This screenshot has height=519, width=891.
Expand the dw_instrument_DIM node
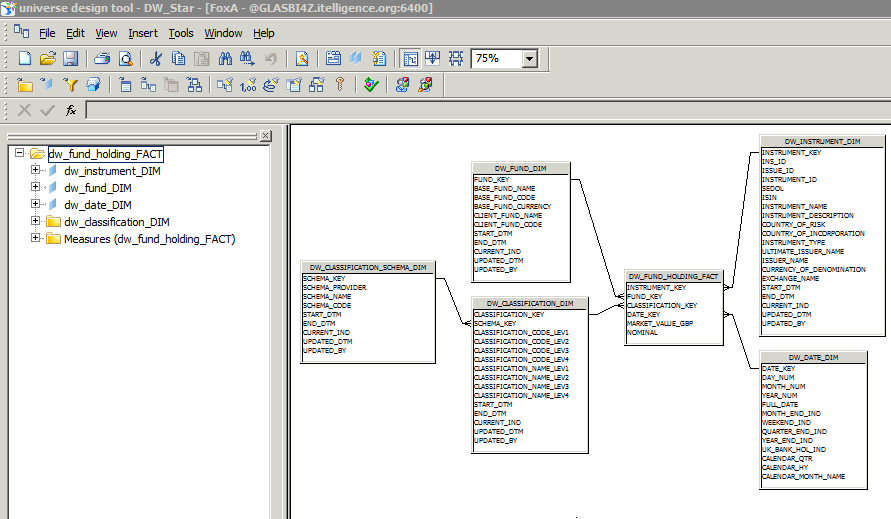click(35, 170)
